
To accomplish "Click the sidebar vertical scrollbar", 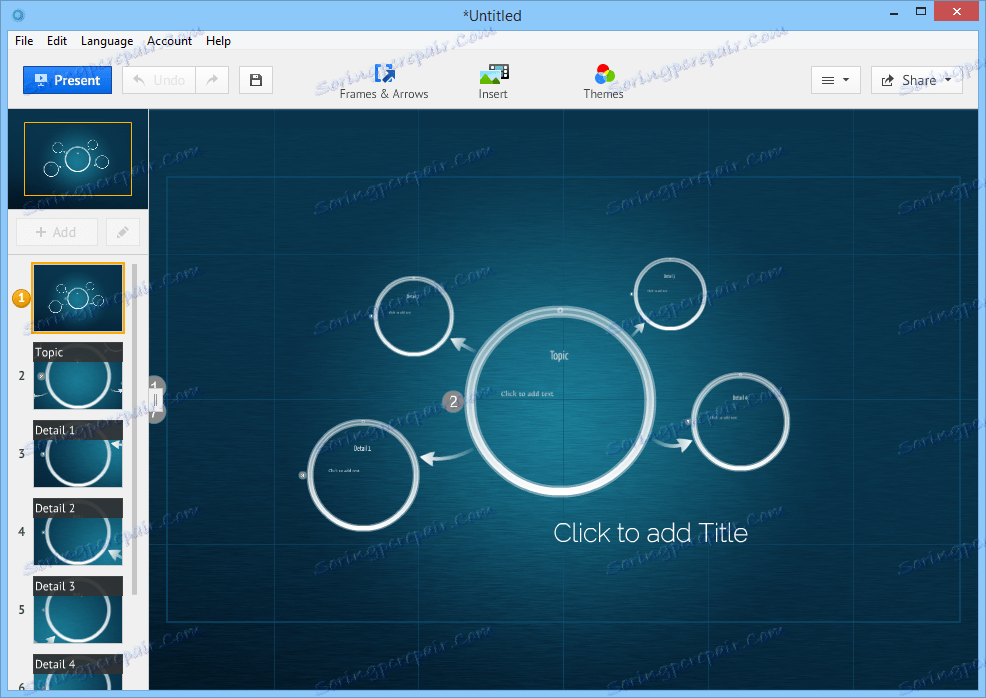I will coord(135,429).
